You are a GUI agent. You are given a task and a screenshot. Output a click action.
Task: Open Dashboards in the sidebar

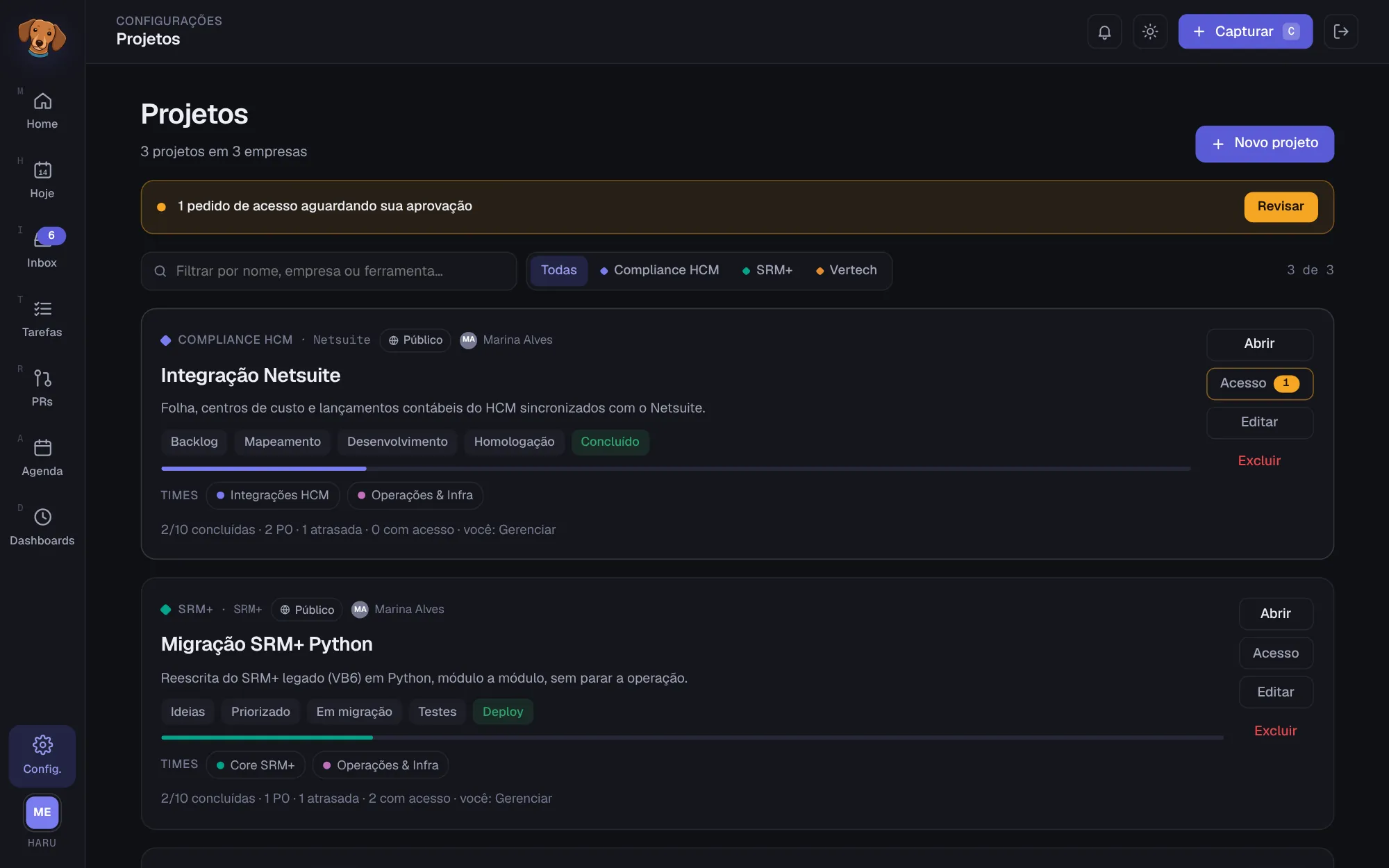[x=42, y=528]
